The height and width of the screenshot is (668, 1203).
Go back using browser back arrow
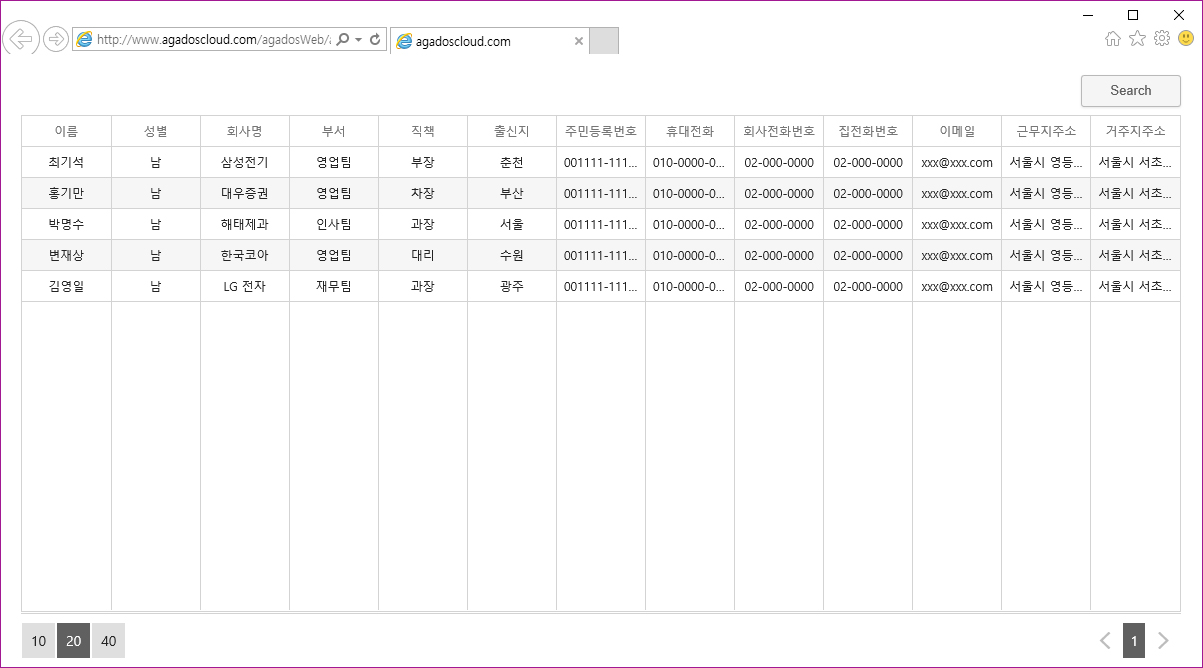[x=20, y=39]
